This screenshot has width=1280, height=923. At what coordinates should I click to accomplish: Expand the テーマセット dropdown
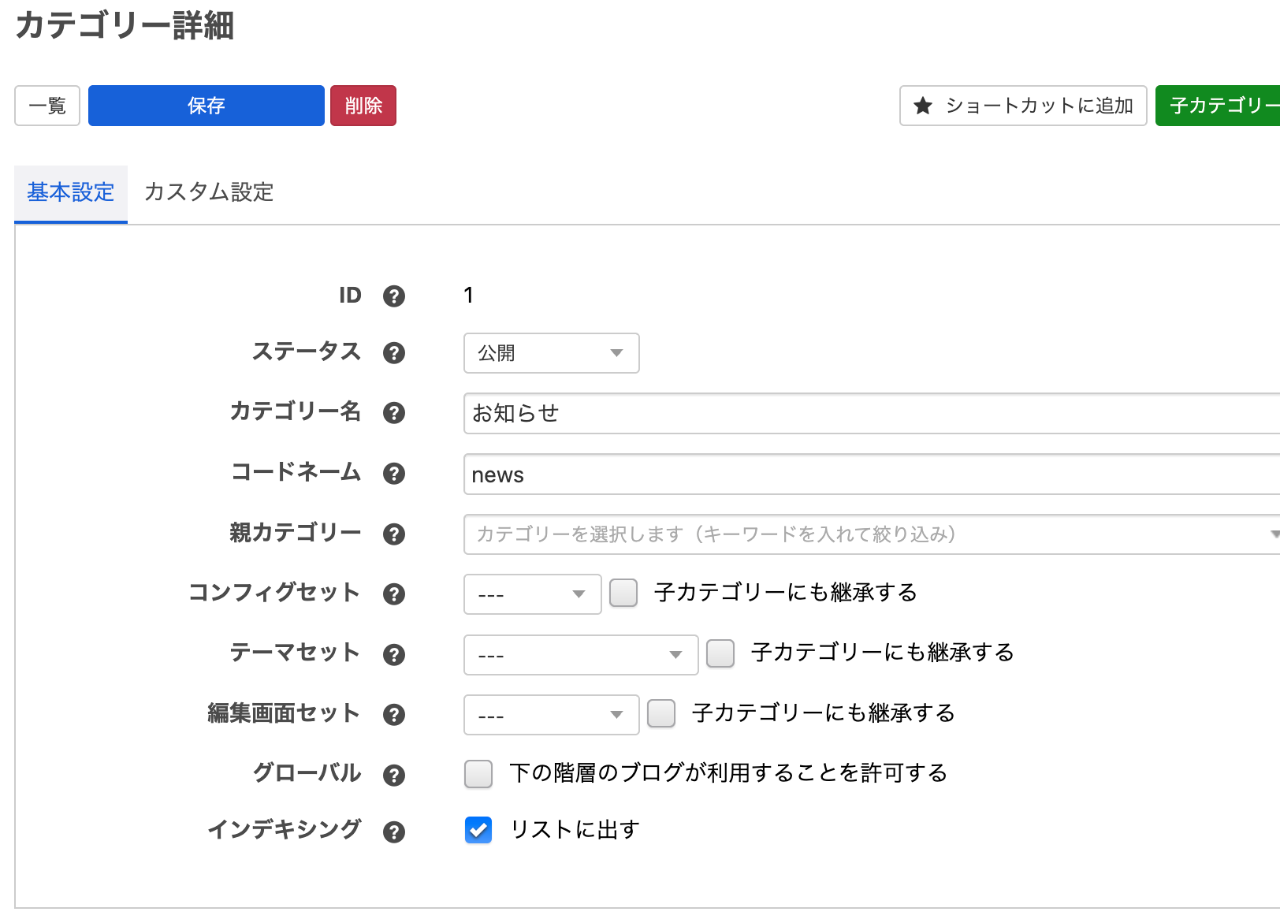click(580, 654)
